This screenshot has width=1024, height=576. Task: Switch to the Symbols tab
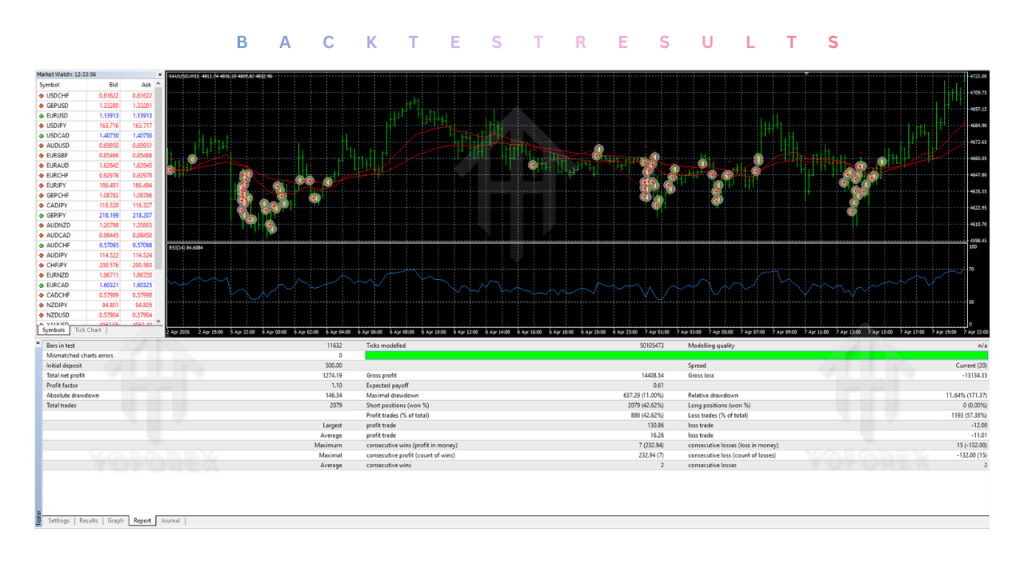(x=54, y=330)
